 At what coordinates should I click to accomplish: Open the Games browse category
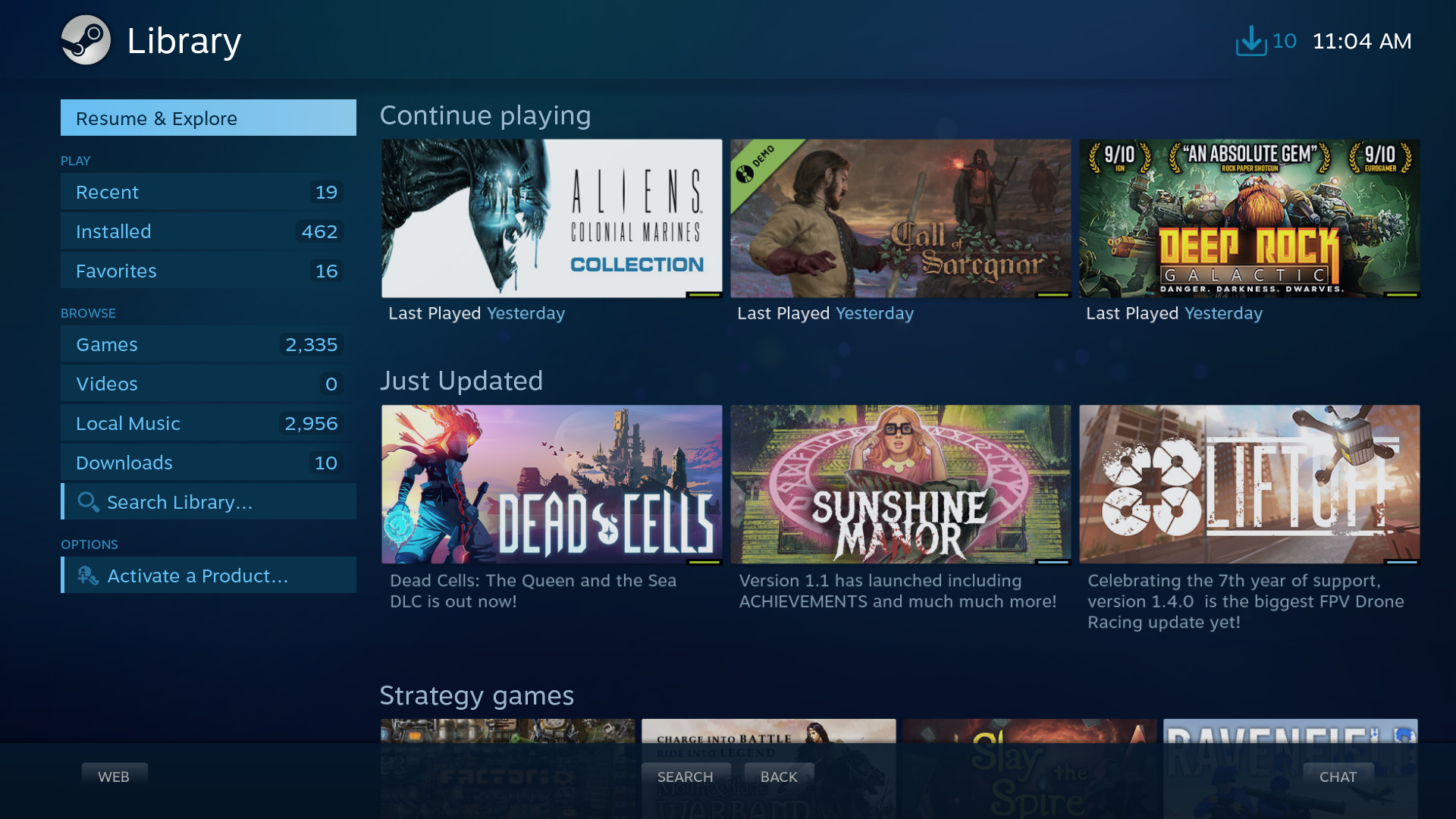tap(106, 344)
